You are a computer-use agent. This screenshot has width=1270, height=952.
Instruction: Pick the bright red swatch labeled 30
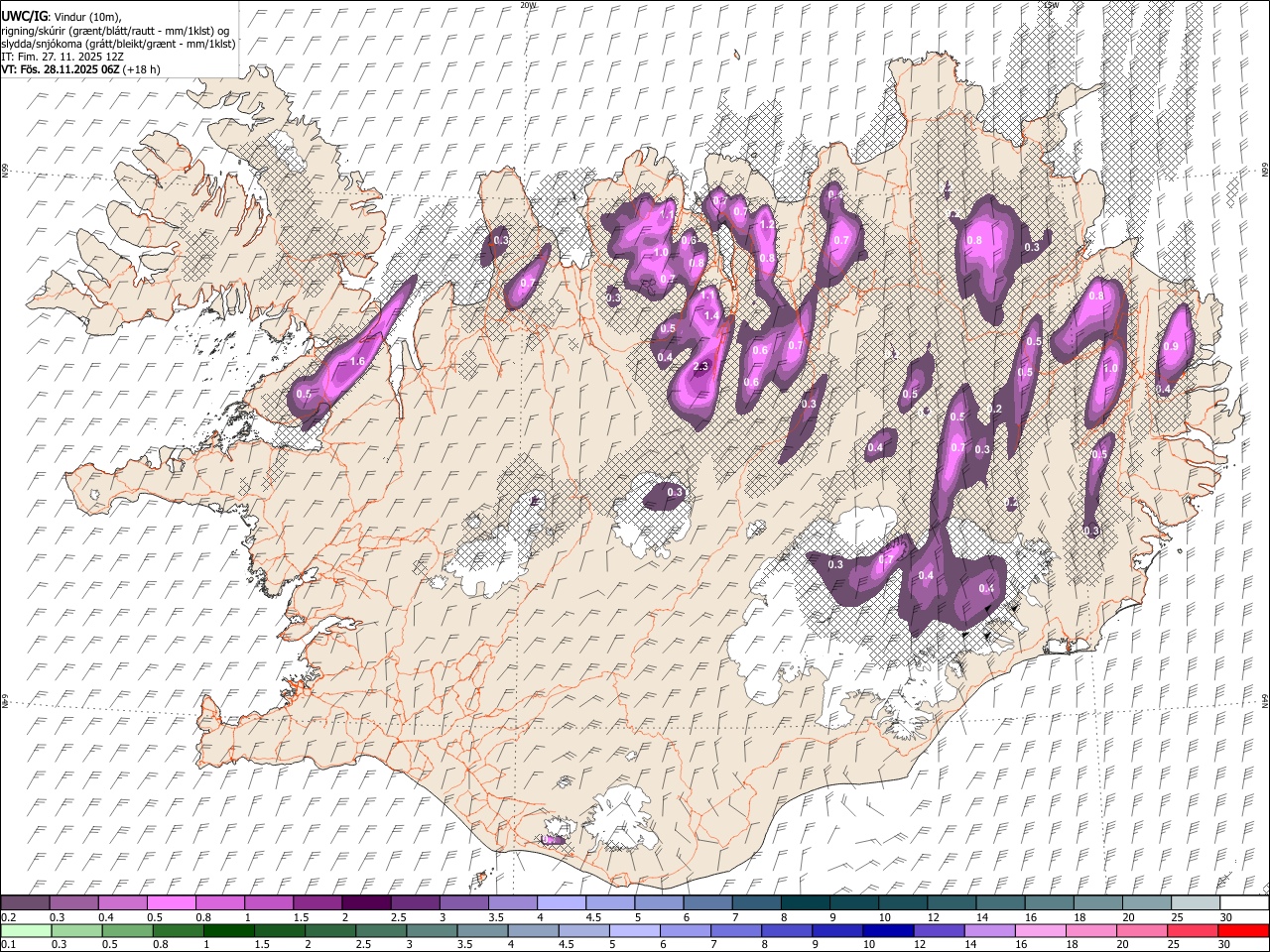(x=1242, y=931)
